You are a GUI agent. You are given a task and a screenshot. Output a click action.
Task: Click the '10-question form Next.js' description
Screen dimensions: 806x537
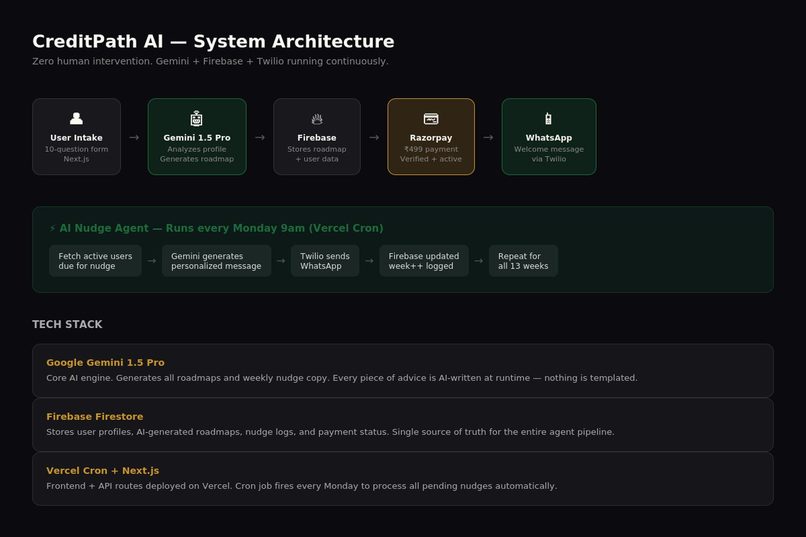pos(76,154)
